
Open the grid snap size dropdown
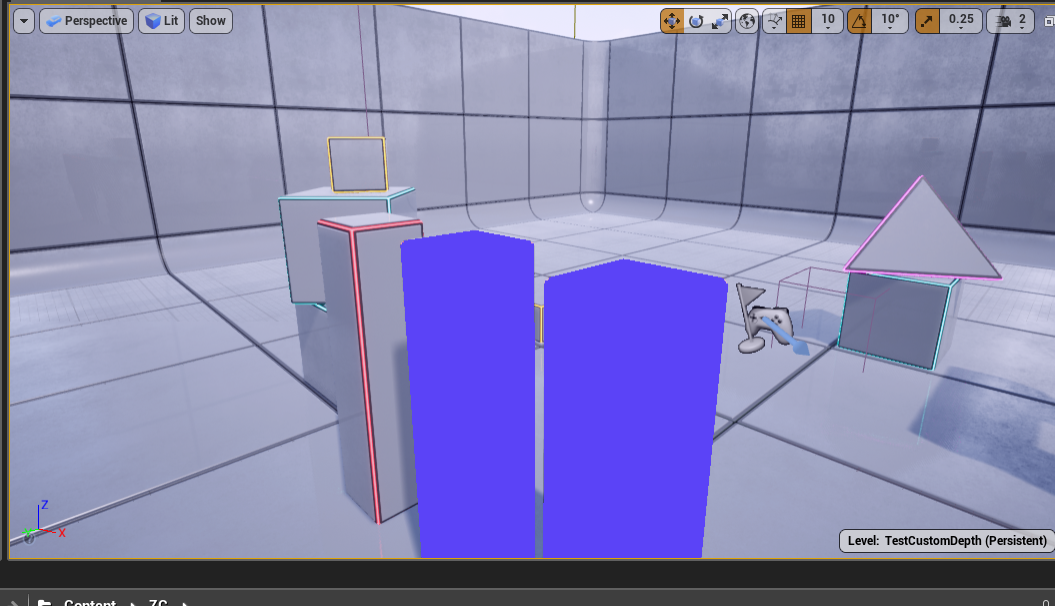pyautogui.click(x=829, y=19)
